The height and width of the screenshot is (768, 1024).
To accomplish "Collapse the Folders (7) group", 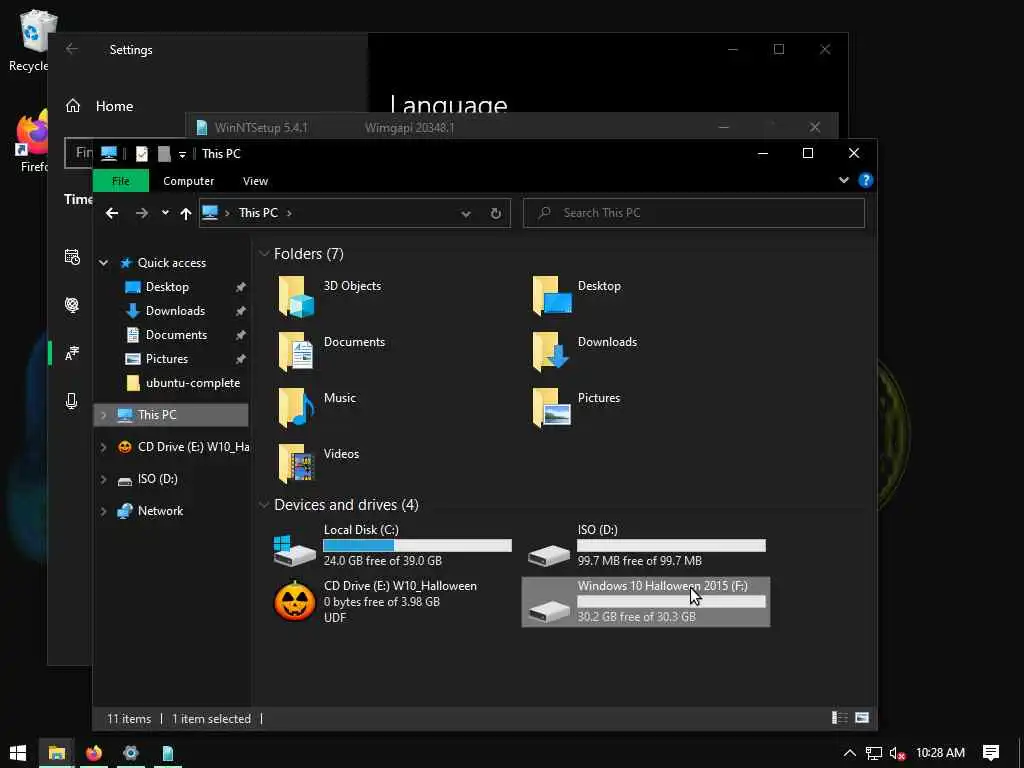I will tap(264, 253).
